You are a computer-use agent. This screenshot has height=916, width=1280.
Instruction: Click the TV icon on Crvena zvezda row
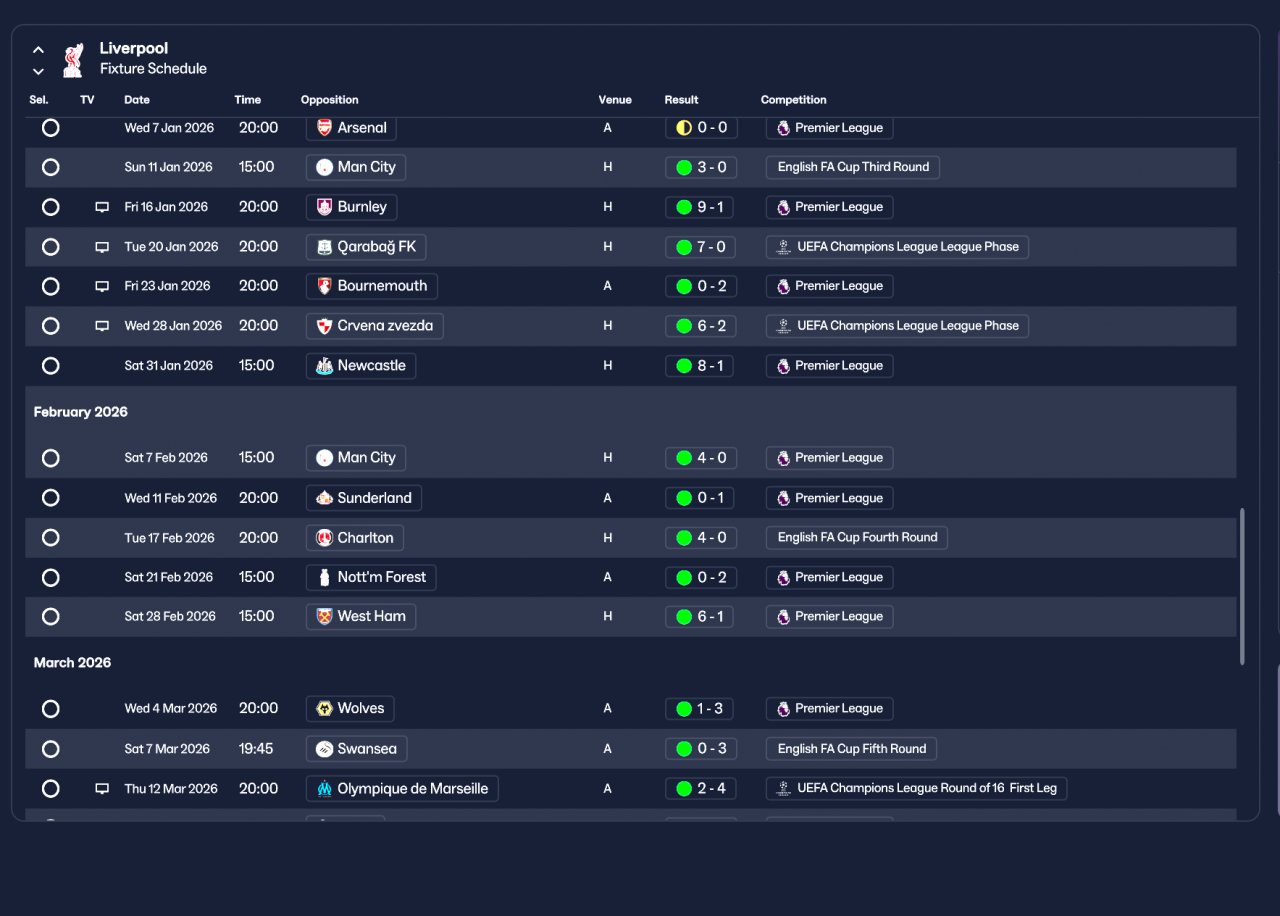(102, 326)
